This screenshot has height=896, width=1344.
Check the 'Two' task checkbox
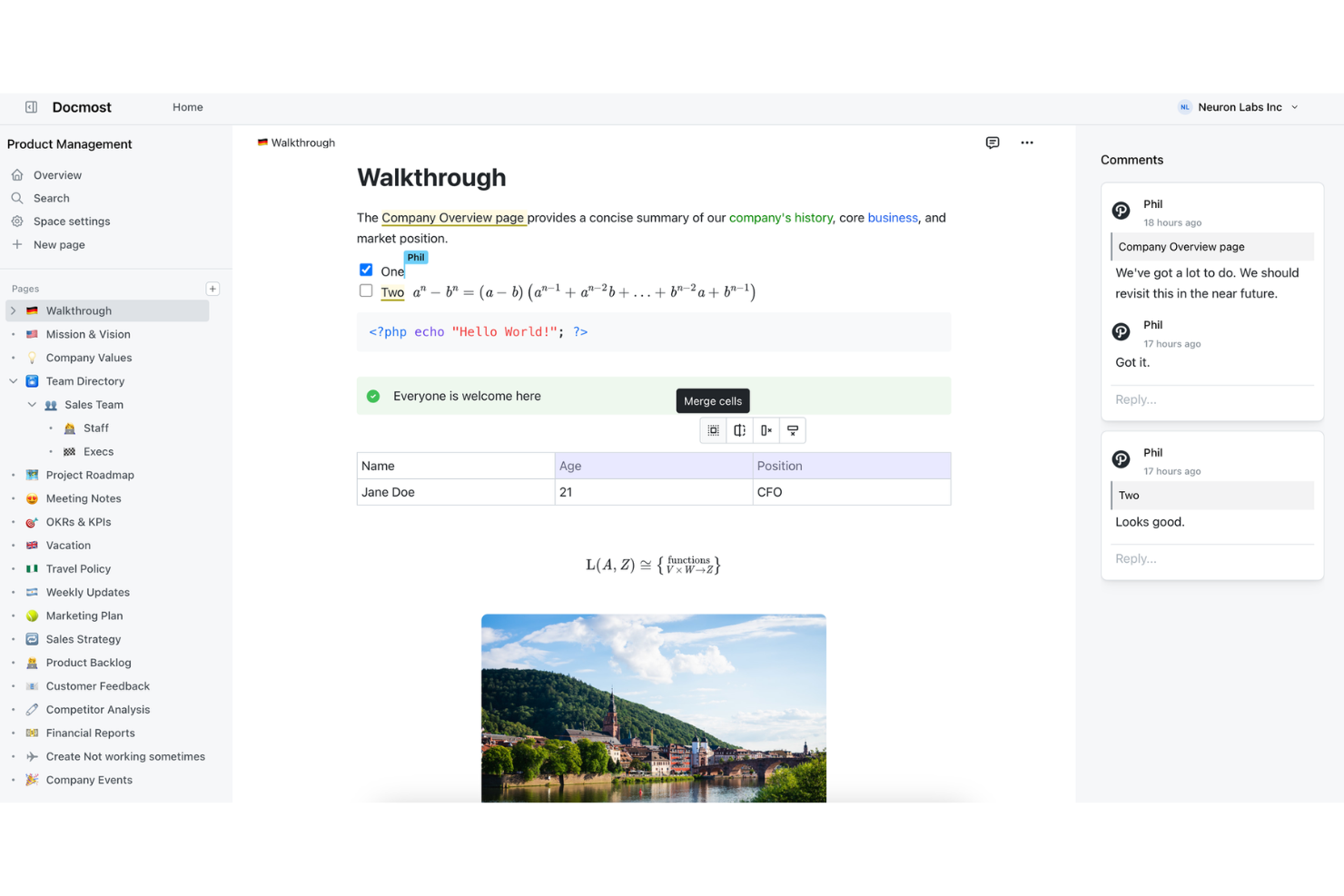(366, 290)
